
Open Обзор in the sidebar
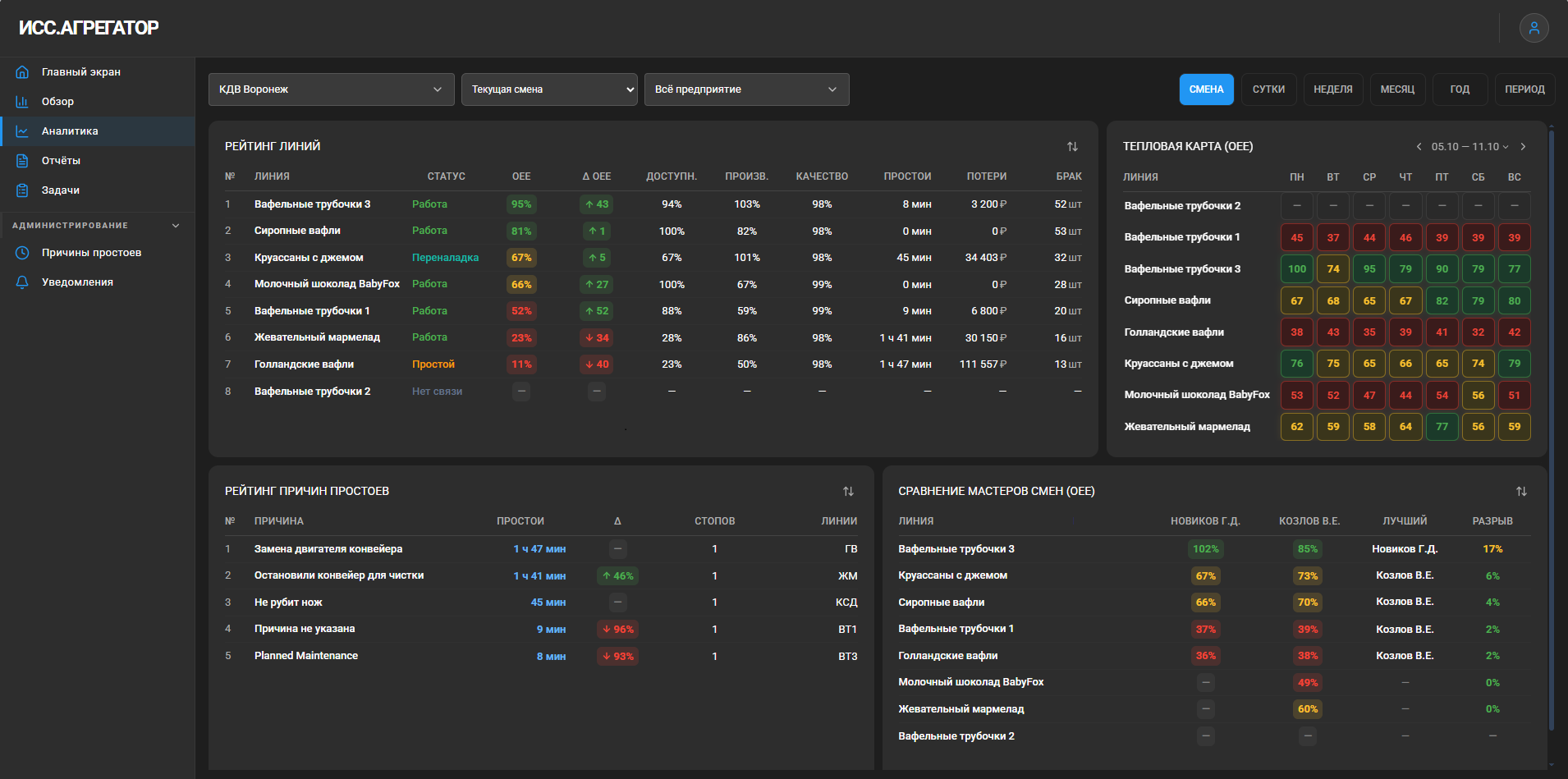(x=98, y=102)
